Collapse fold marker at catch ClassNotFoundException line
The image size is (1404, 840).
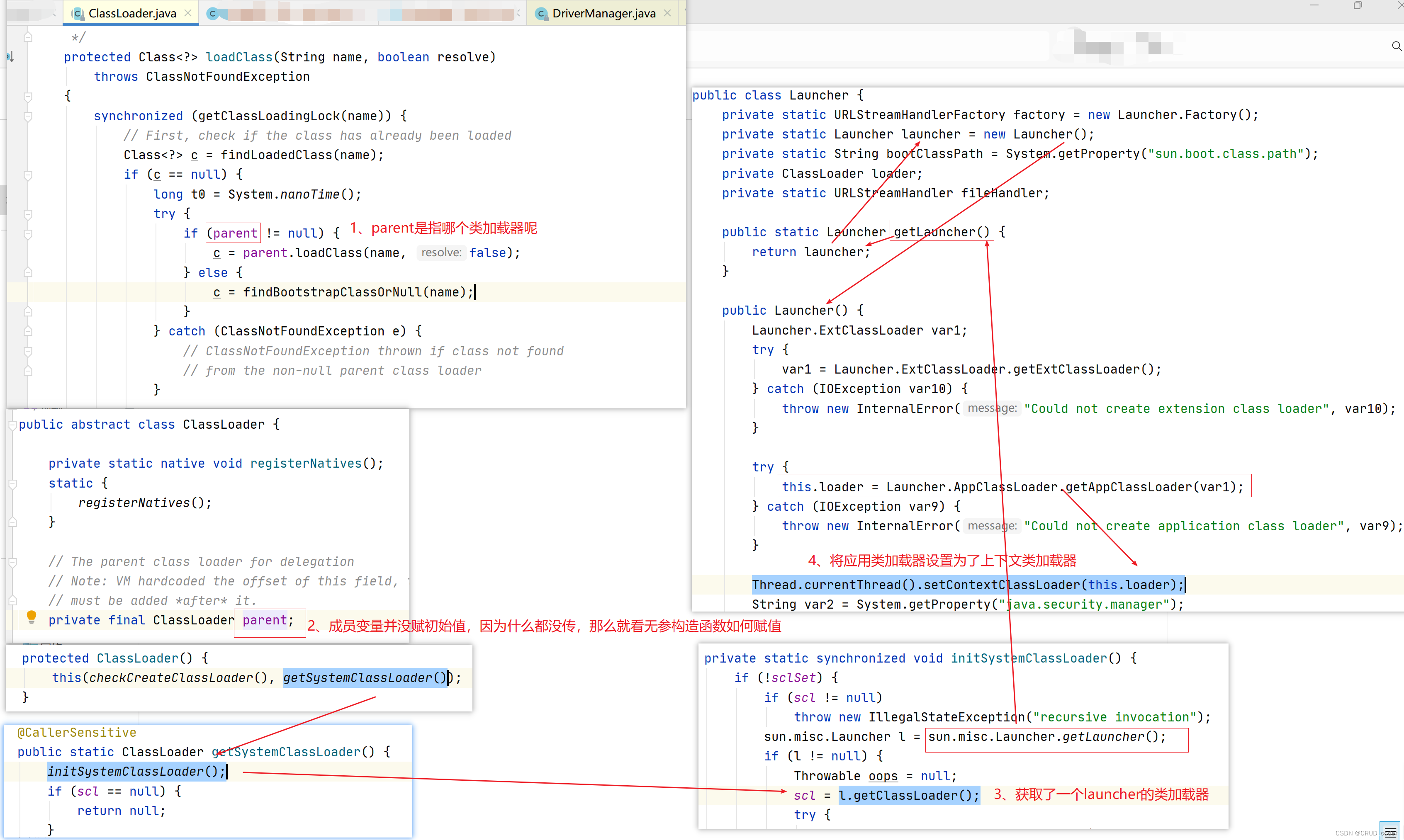click(x=28, y=331)
